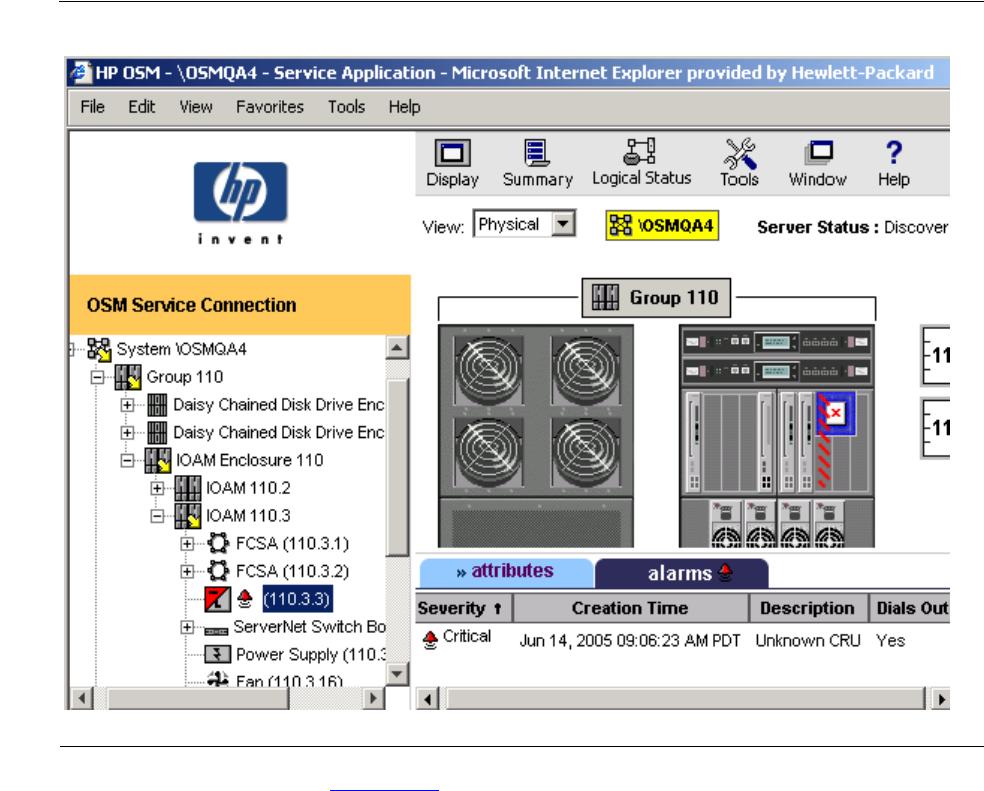
Task: Click the Unknown CRU description cell
Action: pyautogui.click(x=808, y=641)
